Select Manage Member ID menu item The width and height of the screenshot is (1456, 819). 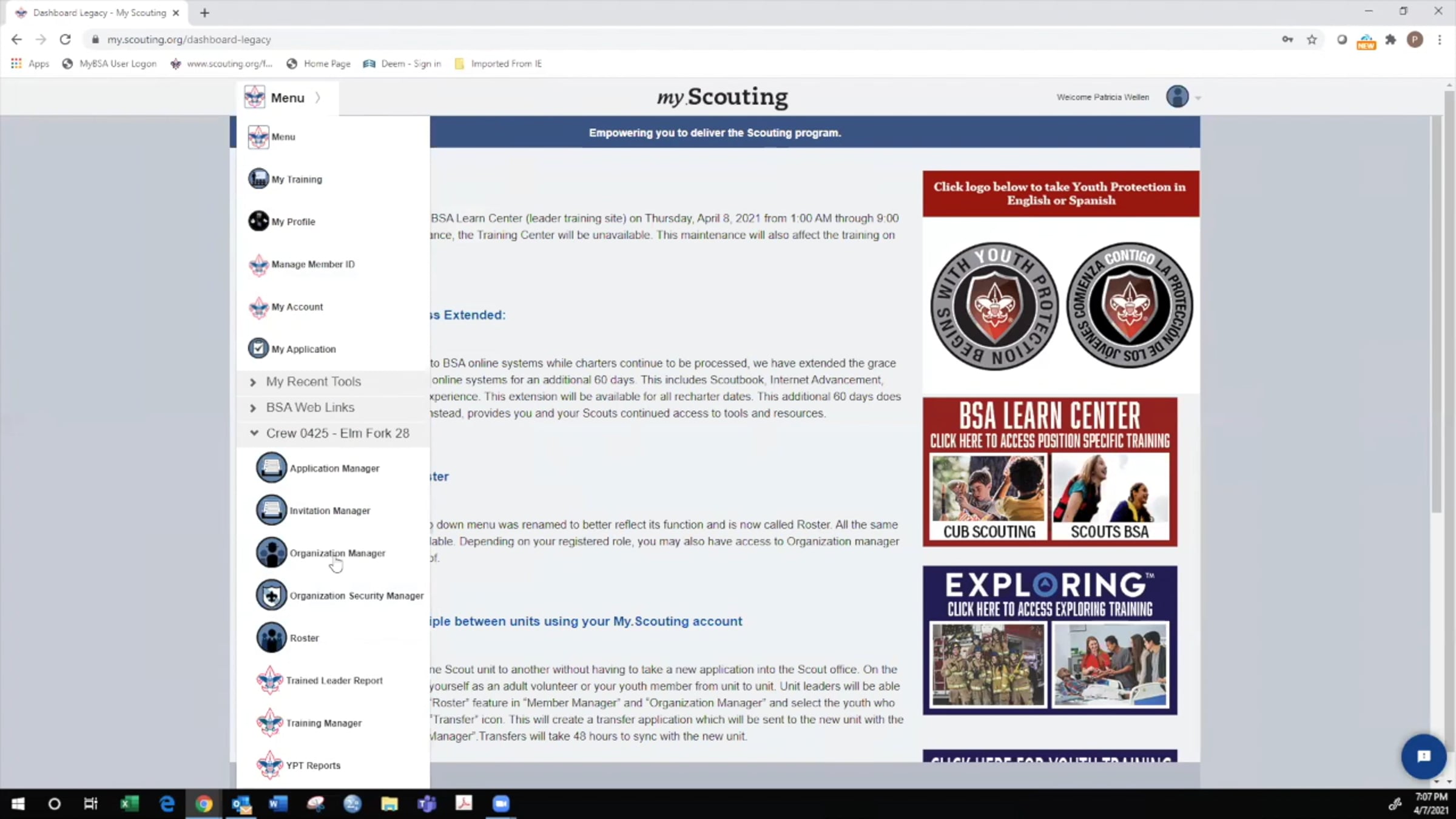313,265
